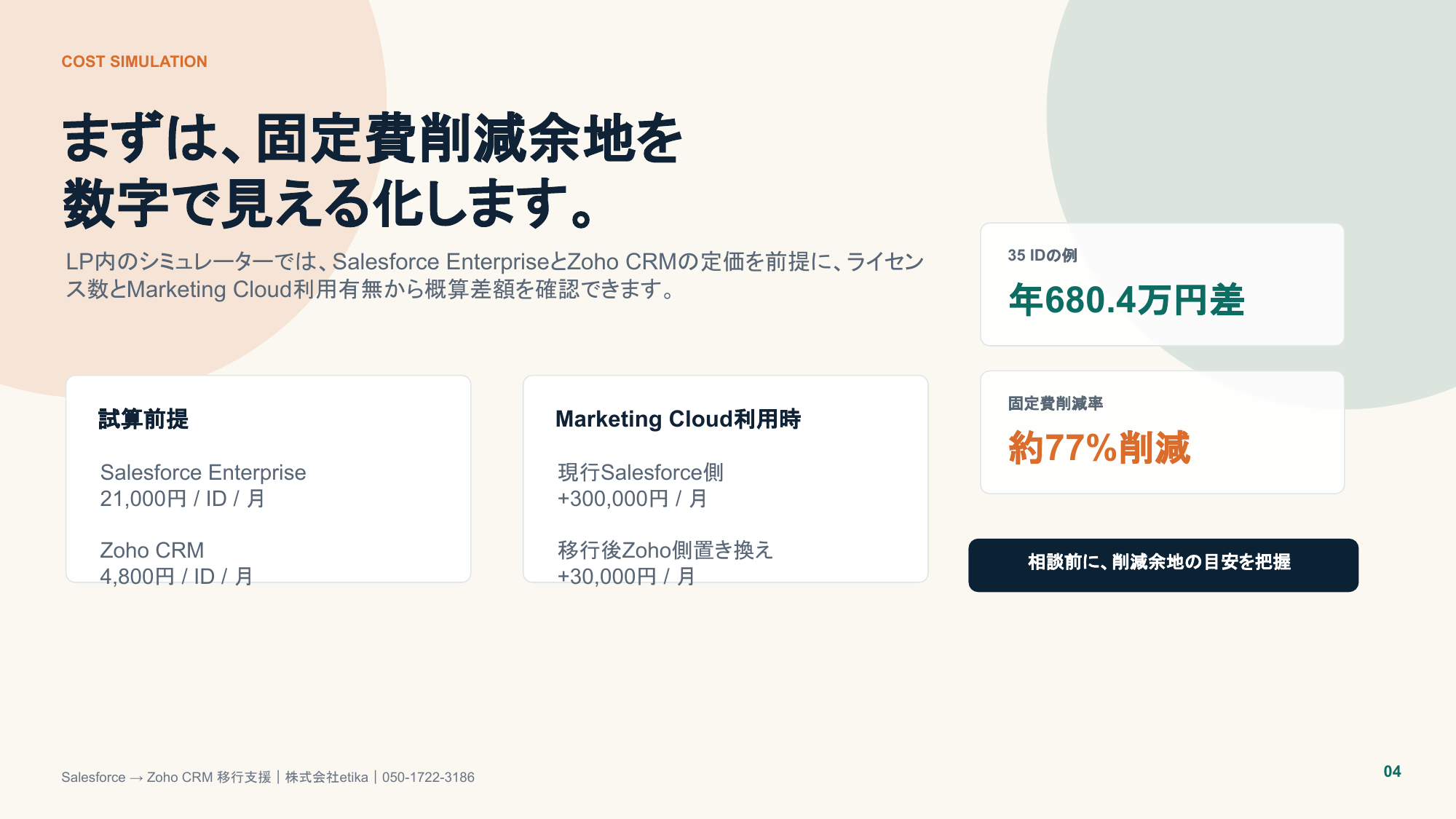This screenshot has width=1456, height=819.
Task: Click the 約77%削減 figure
Action: coord(1099,448)
